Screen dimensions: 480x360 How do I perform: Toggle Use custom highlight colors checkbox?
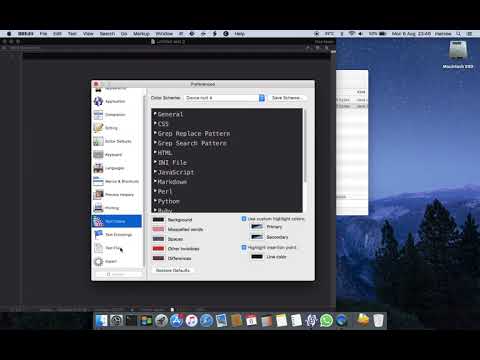pyautogui.click(x=244, y=219)
